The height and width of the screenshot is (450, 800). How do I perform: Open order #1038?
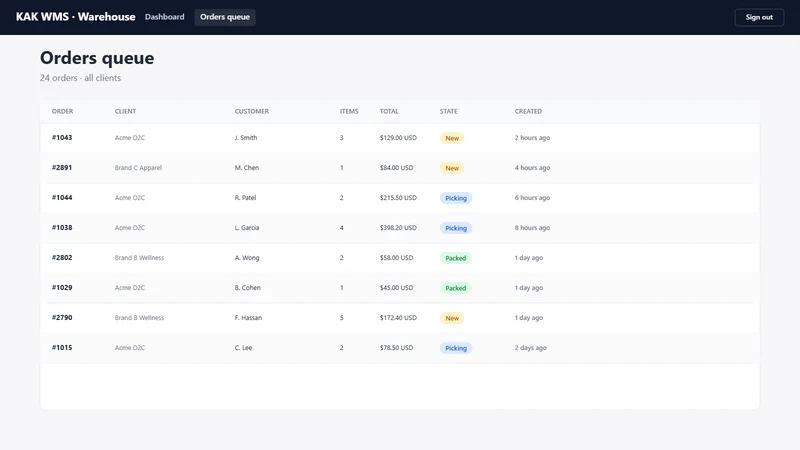point(62,228)
